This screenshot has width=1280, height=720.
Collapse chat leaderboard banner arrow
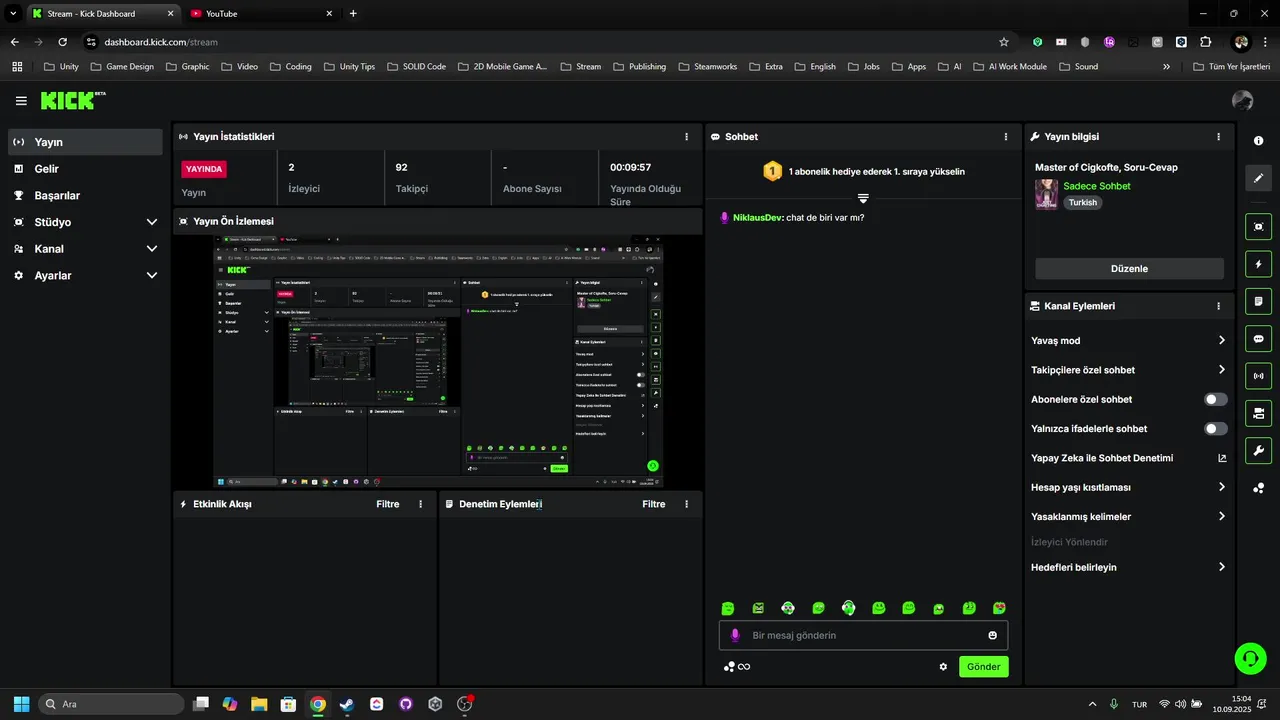click(863, 198)
